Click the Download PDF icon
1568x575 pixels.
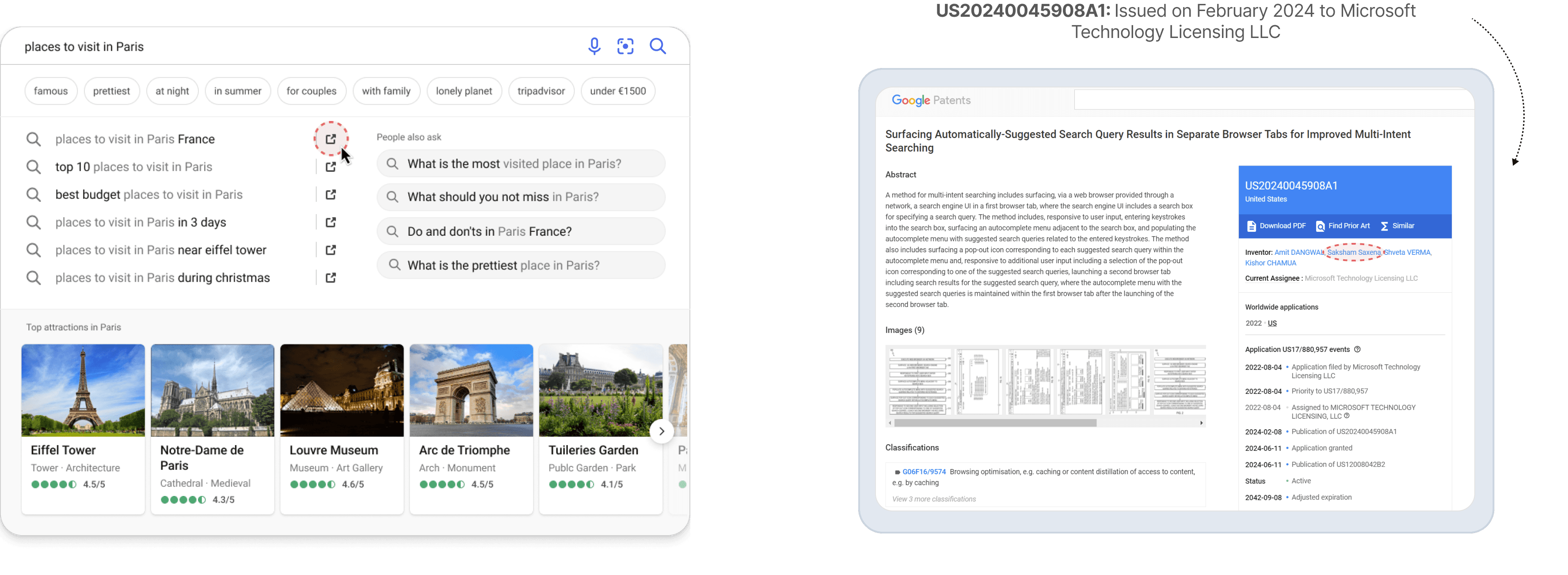point(1252,227)
